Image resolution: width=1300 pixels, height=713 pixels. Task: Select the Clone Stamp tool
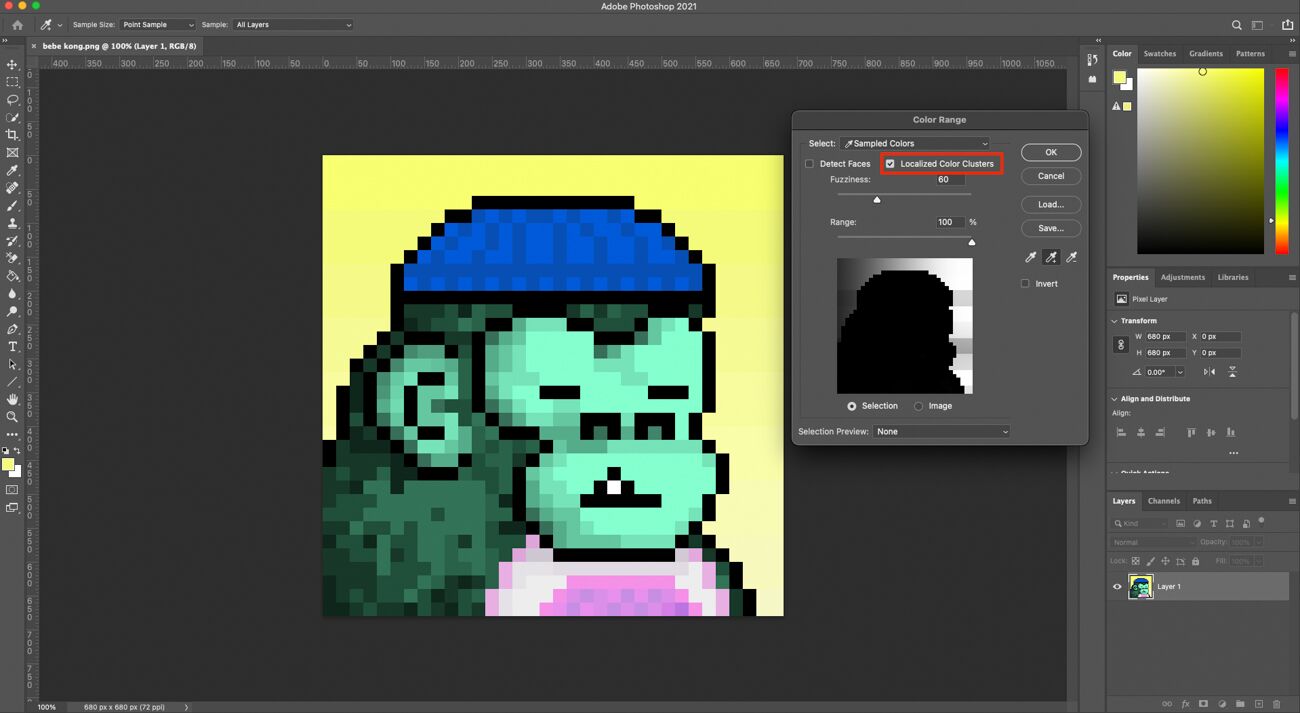[12, 224]
